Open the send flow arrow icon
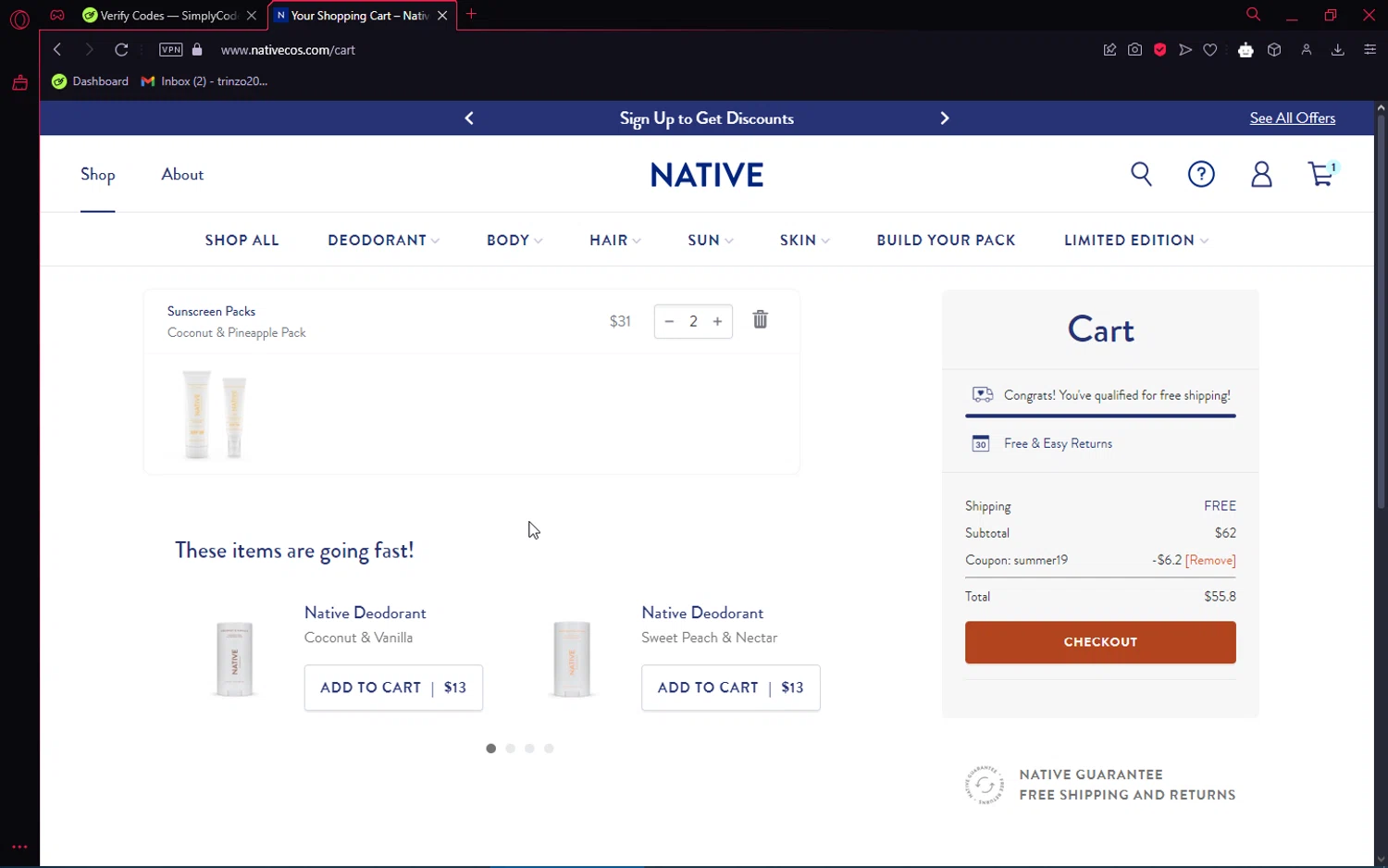 click(x=1184, y=50)
